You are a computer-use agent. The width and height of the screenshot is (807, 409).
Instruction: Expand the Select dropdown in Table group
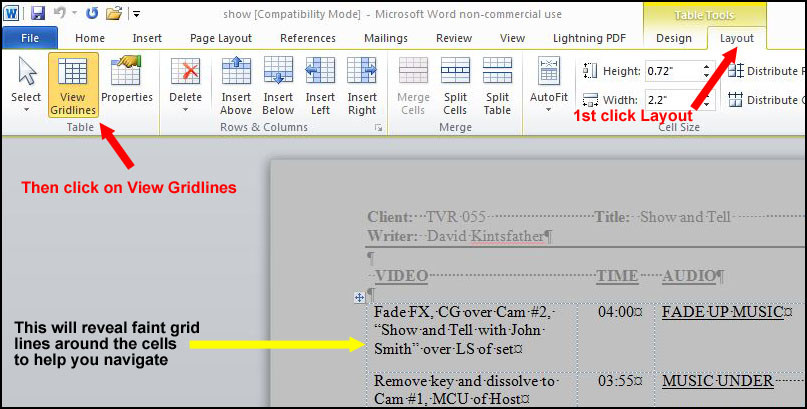point(26,108)
